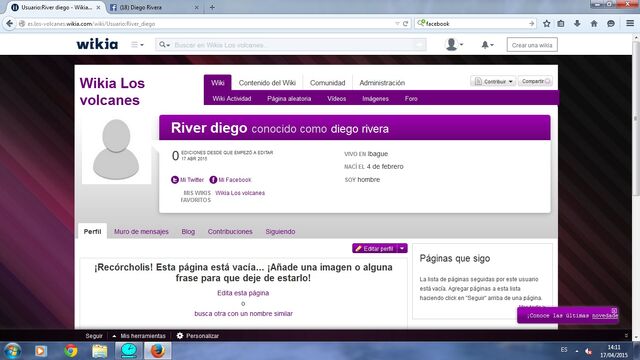Open the bookmarks list icon

(561, 24)
